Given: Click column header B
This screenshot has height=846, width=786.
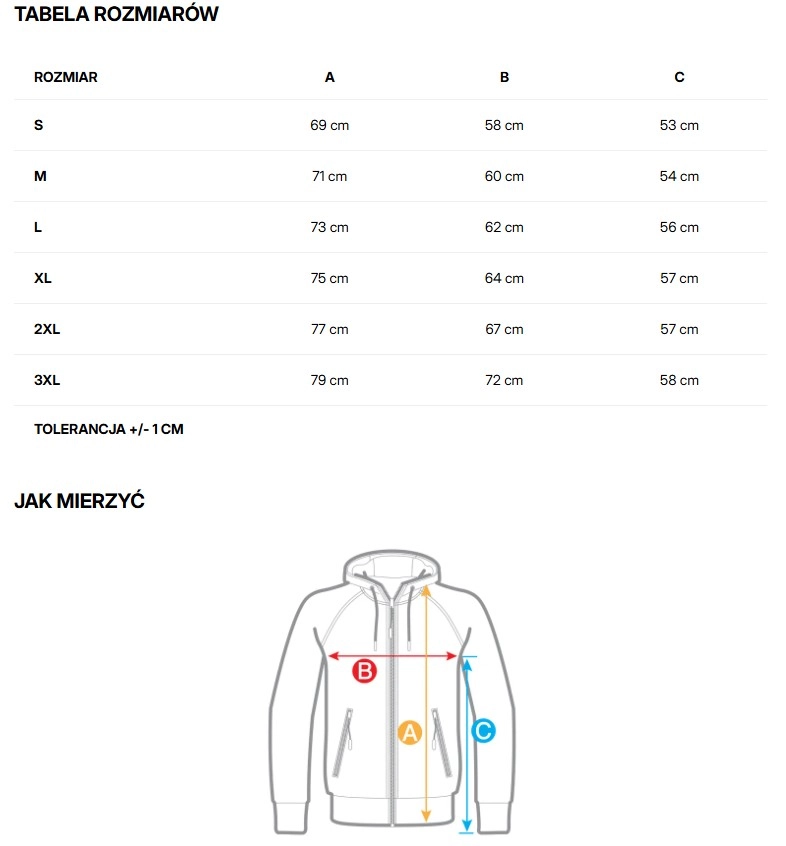Looking at the screenshot, I should click(504, 77).
